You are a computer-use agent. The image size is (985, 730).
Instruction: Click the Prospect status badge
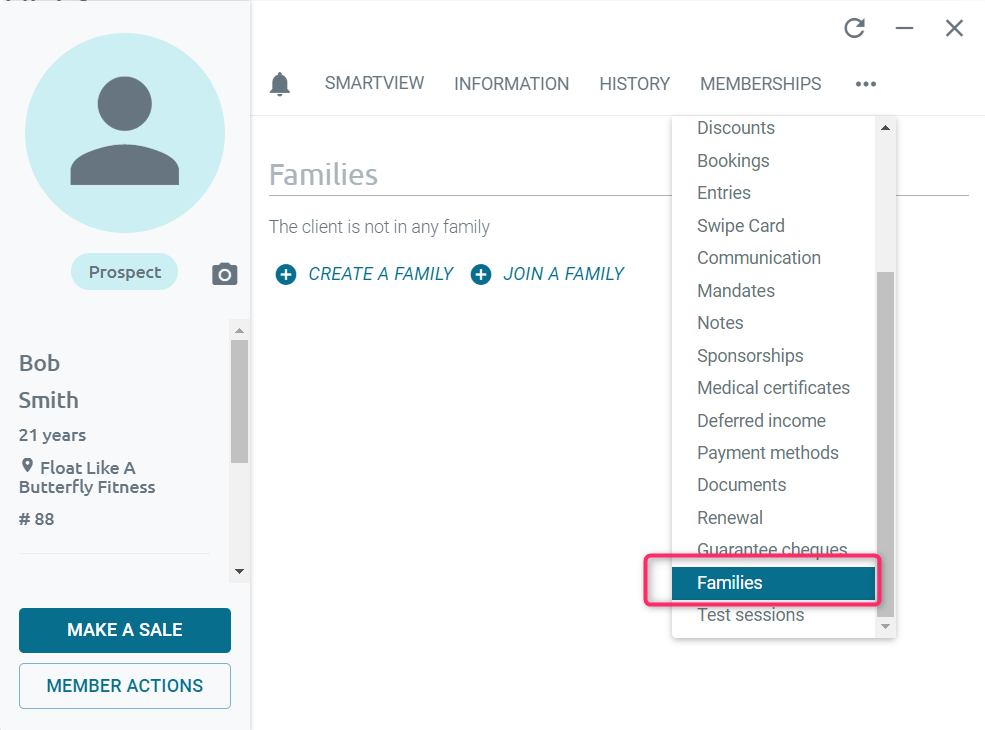point(124,272)
